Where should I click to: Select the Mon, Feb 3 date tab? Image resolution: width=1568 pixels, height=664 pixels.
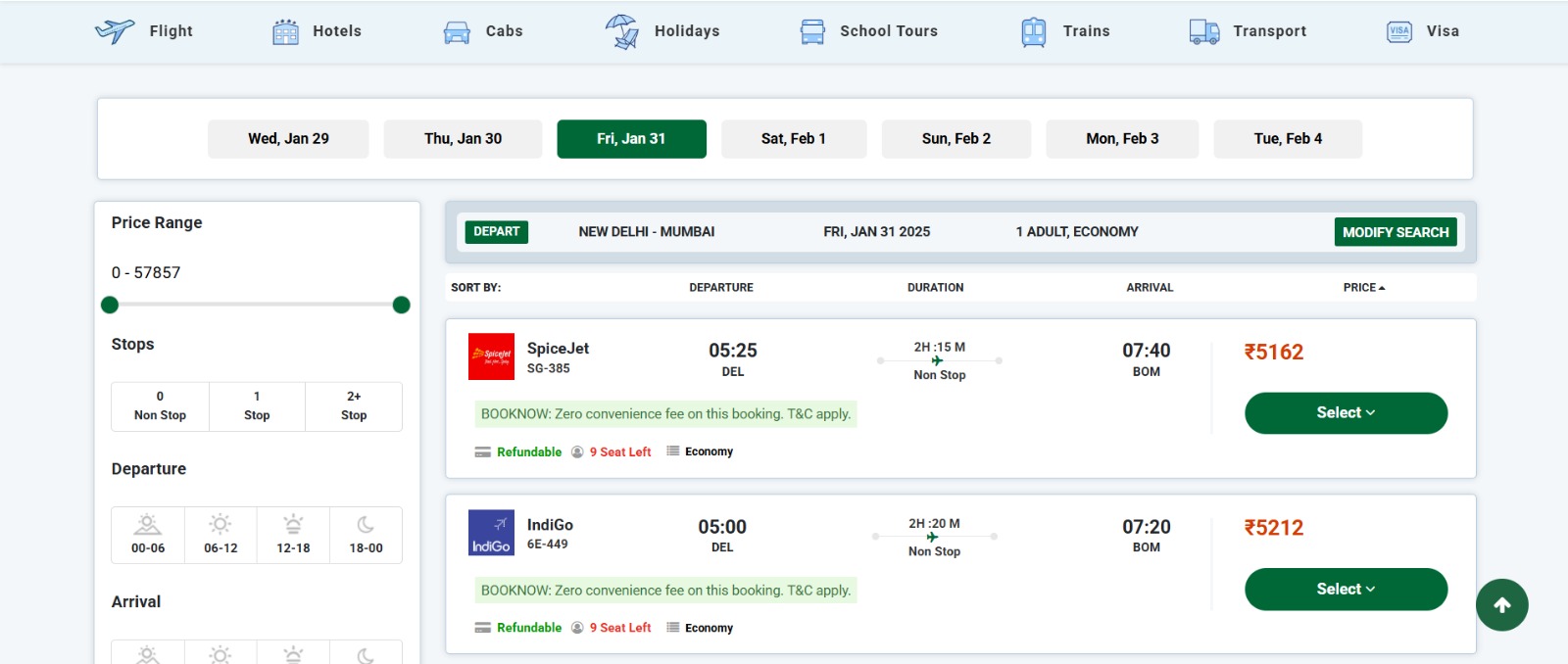[1122, 139]
